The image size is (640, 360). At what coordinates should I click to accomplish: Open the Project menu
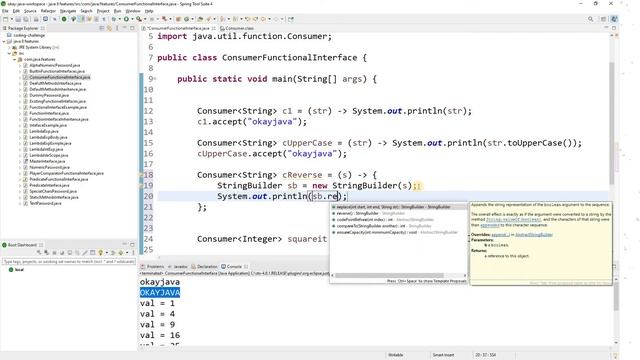[103, 11]
